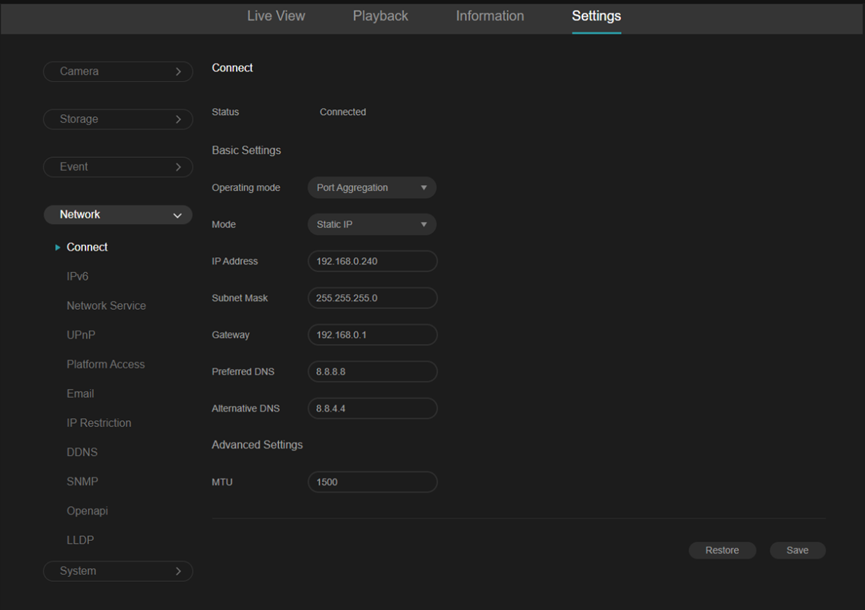Switch to the Live View tab

[x=276, y=16]
